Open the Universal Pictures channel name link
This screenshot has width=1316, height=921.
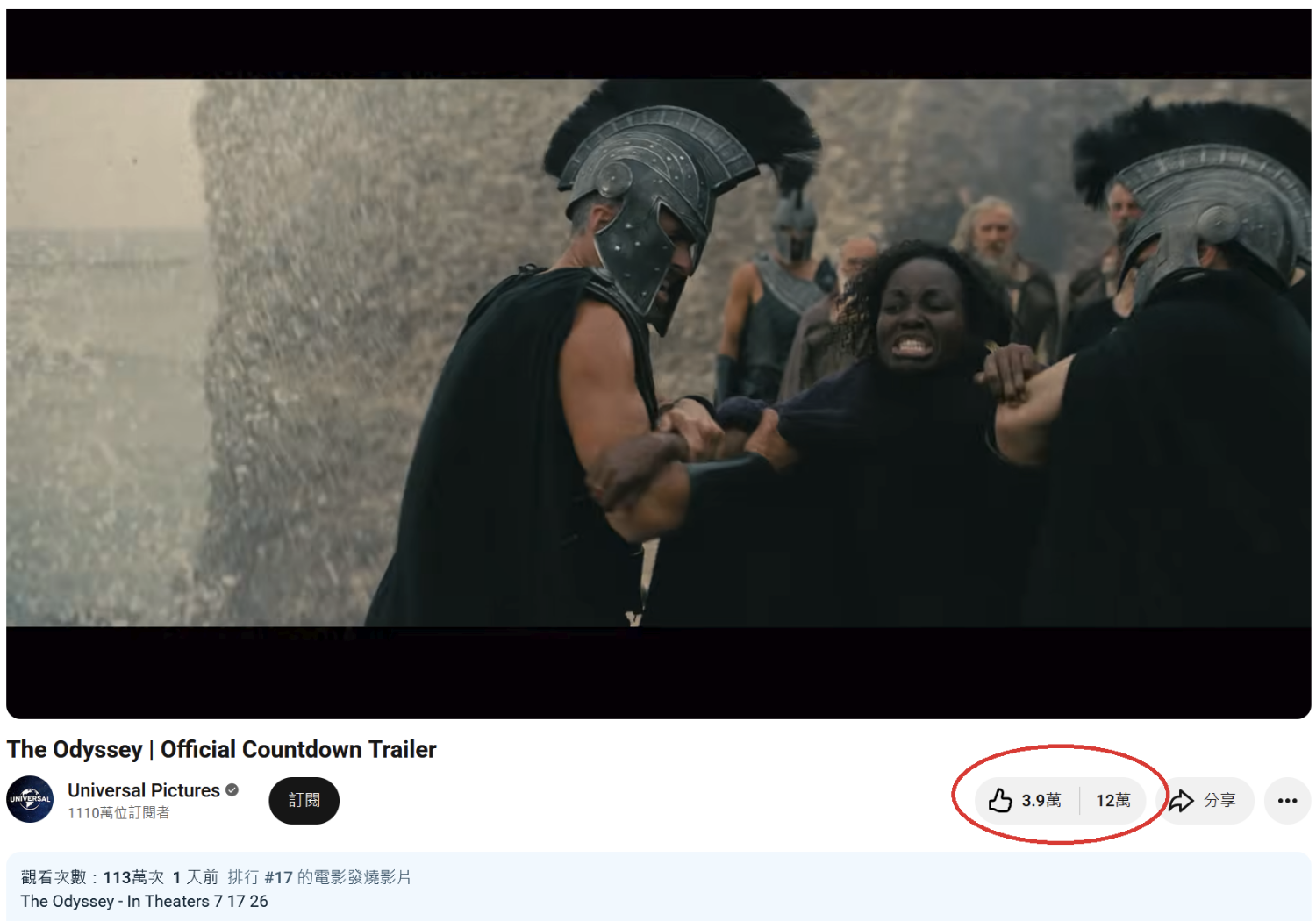pos(144,789)
